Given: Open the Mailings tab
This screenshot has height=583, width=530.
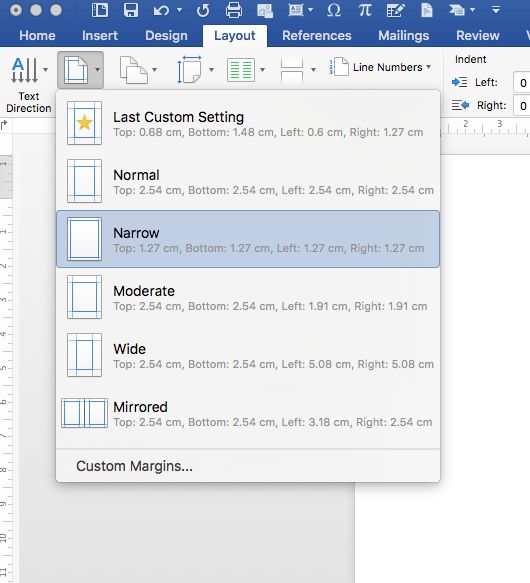Looking at the screenshot, I should (x=404, y=36).
